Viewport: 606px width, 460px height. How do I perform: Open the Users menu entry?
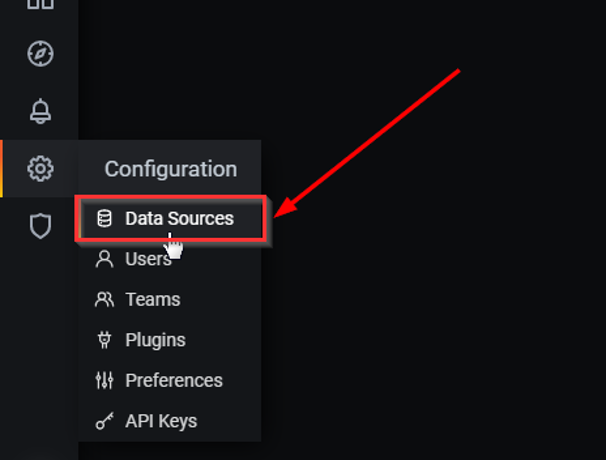170,259
